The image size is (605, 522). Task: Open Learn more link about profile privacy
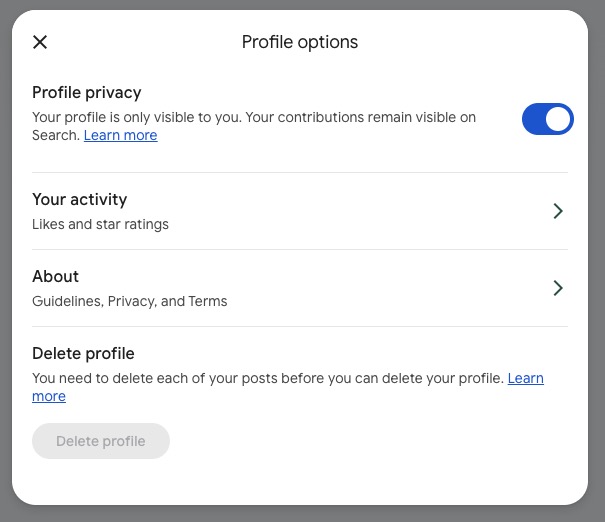[x=120, y=135]
